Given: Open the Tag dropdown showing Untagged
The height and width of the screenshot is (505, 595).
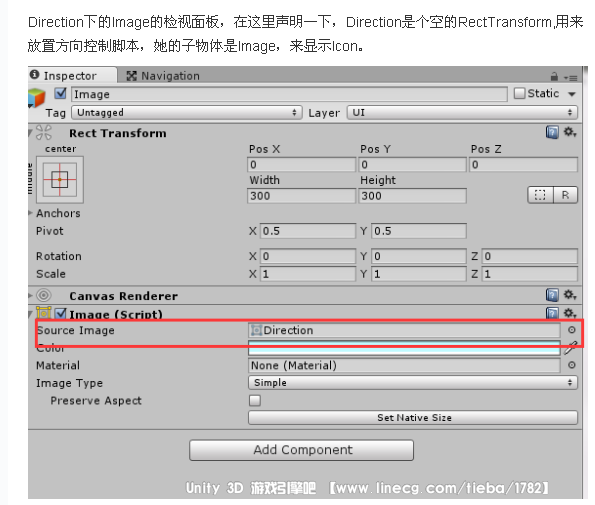Looking at the screenshot, I should click(x=187, y=113).
